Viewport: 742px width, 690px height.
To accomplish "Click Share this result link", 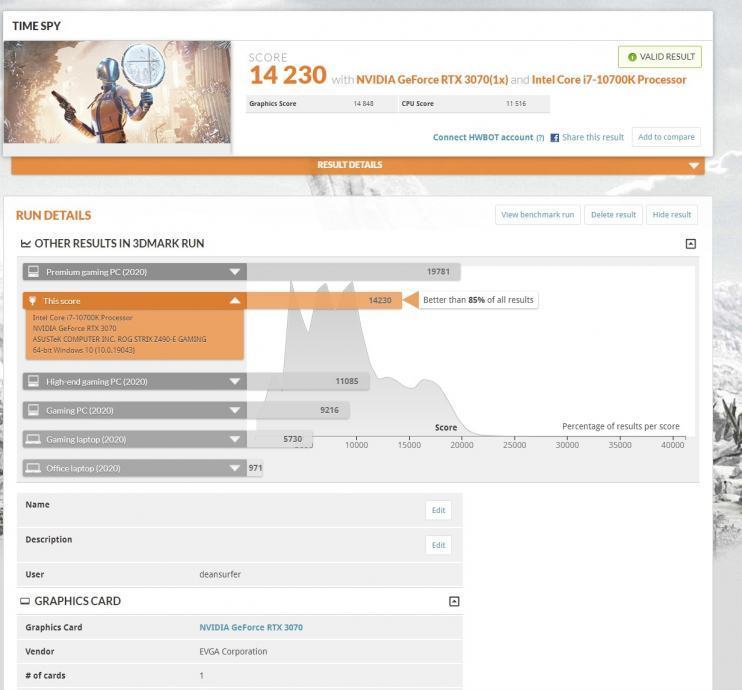I will (x=592, y=137).
